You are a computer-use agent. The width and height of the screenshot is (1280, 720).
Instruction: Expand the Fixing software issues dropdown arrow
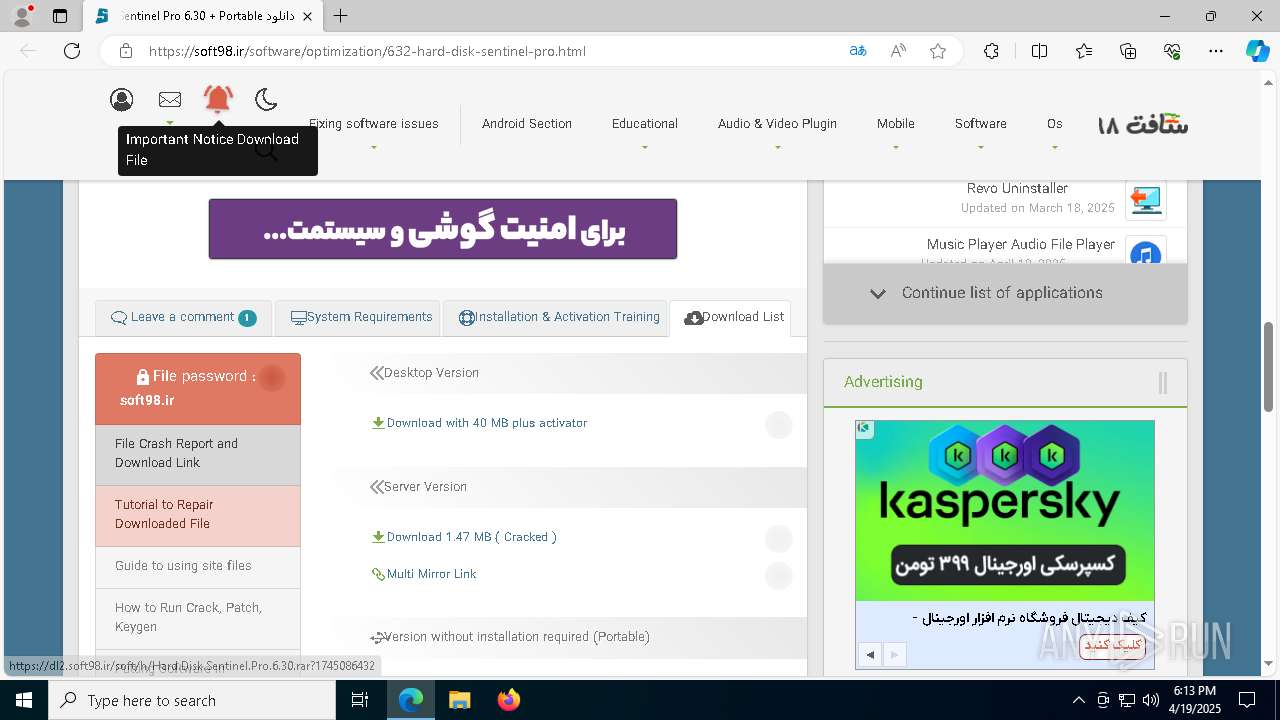[374, 148]
